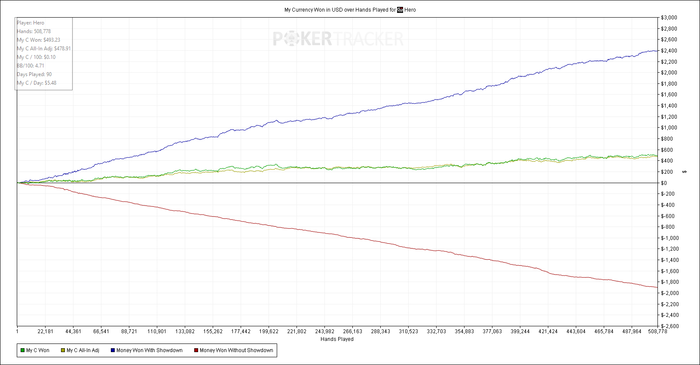Click the green My C Won legend swatch

tap(22, 351)
